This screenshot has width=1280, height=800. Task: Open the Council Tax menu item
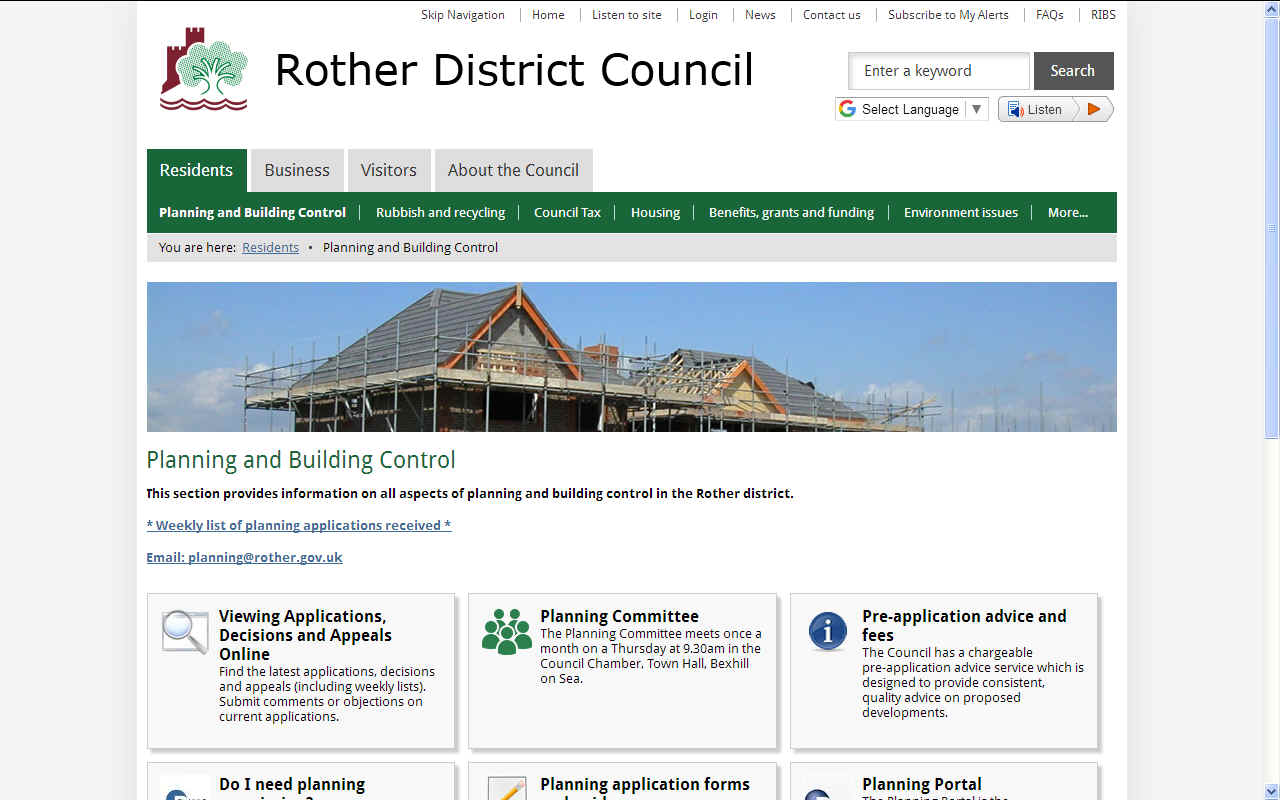pos(567,212)
